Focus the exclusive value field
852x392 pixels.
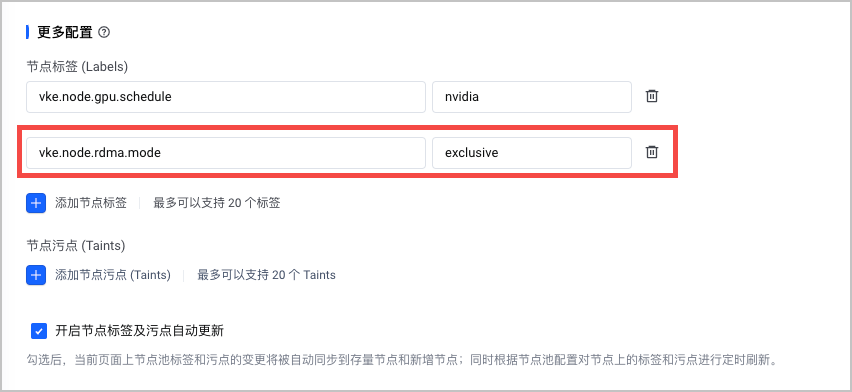tap(532, 153)
